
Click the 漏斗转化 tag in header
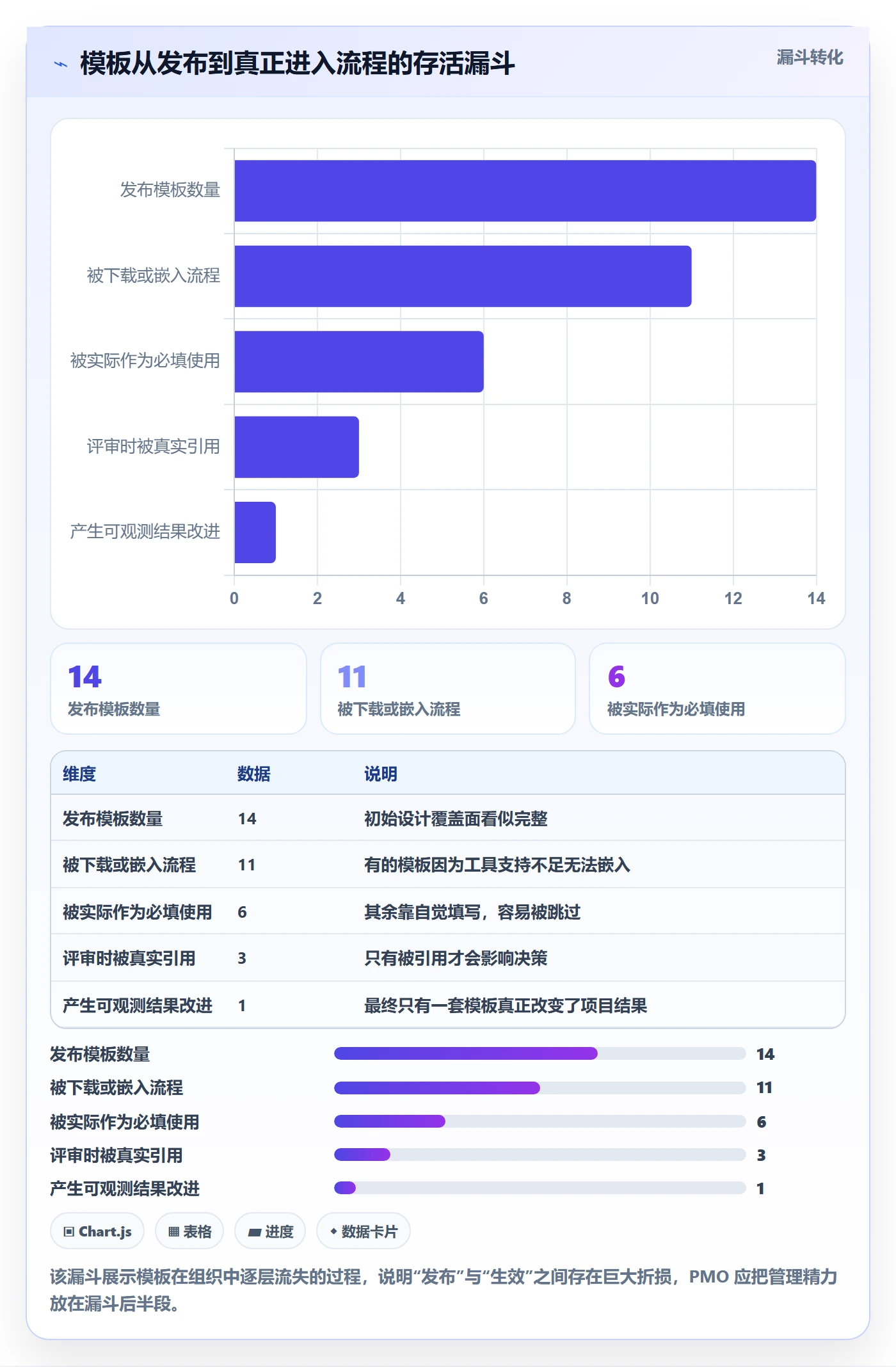pos(810,58)
